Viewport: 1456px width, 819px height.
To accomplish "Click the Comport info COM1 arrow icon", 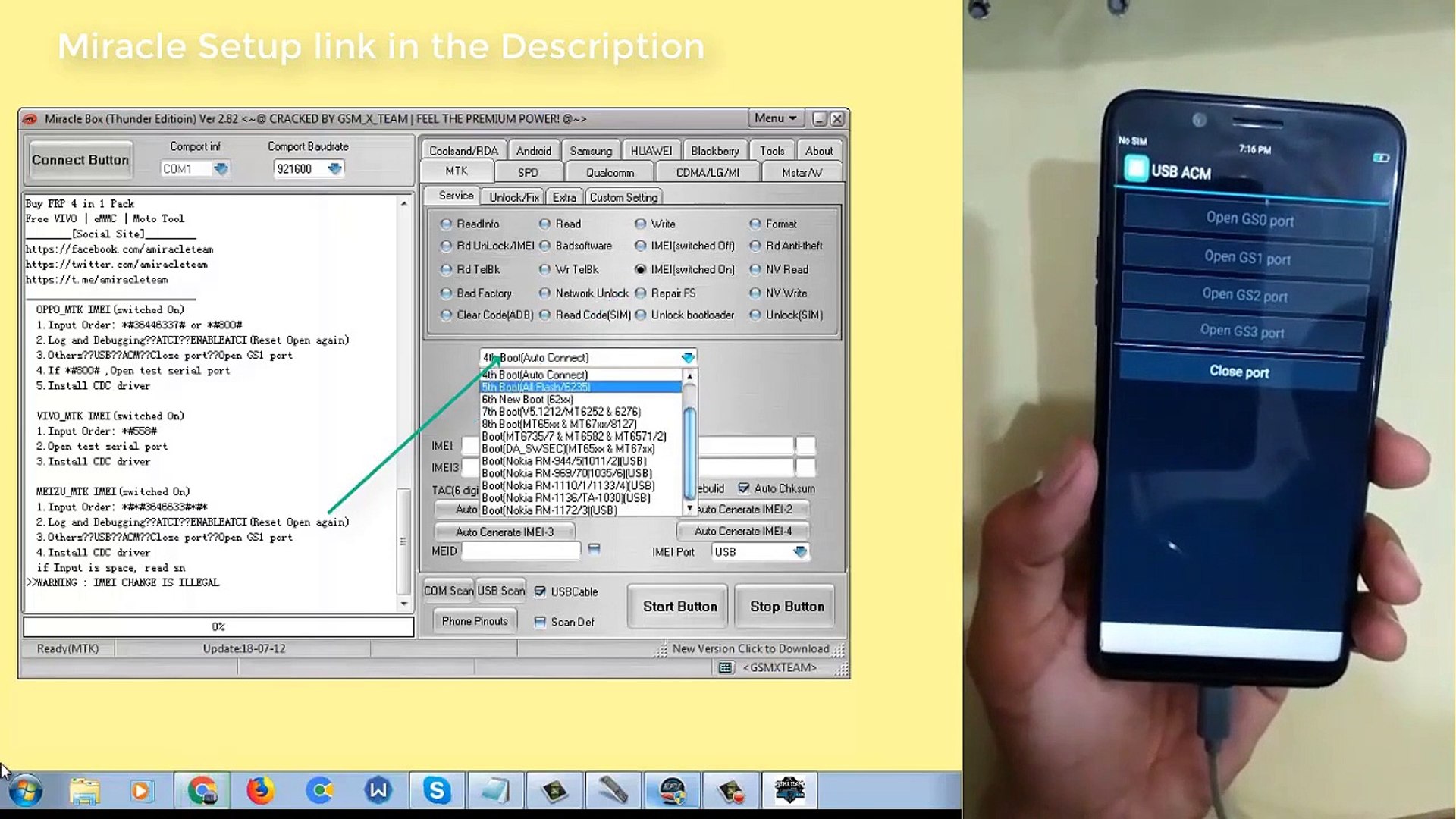I will (221, 168).
